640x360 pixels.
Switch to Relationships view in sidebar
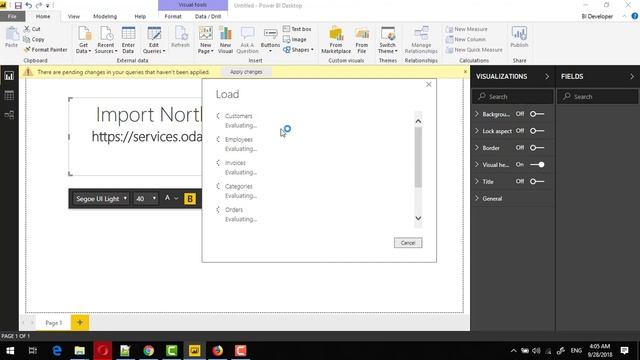pyautogui.click(x=9, y=115)
